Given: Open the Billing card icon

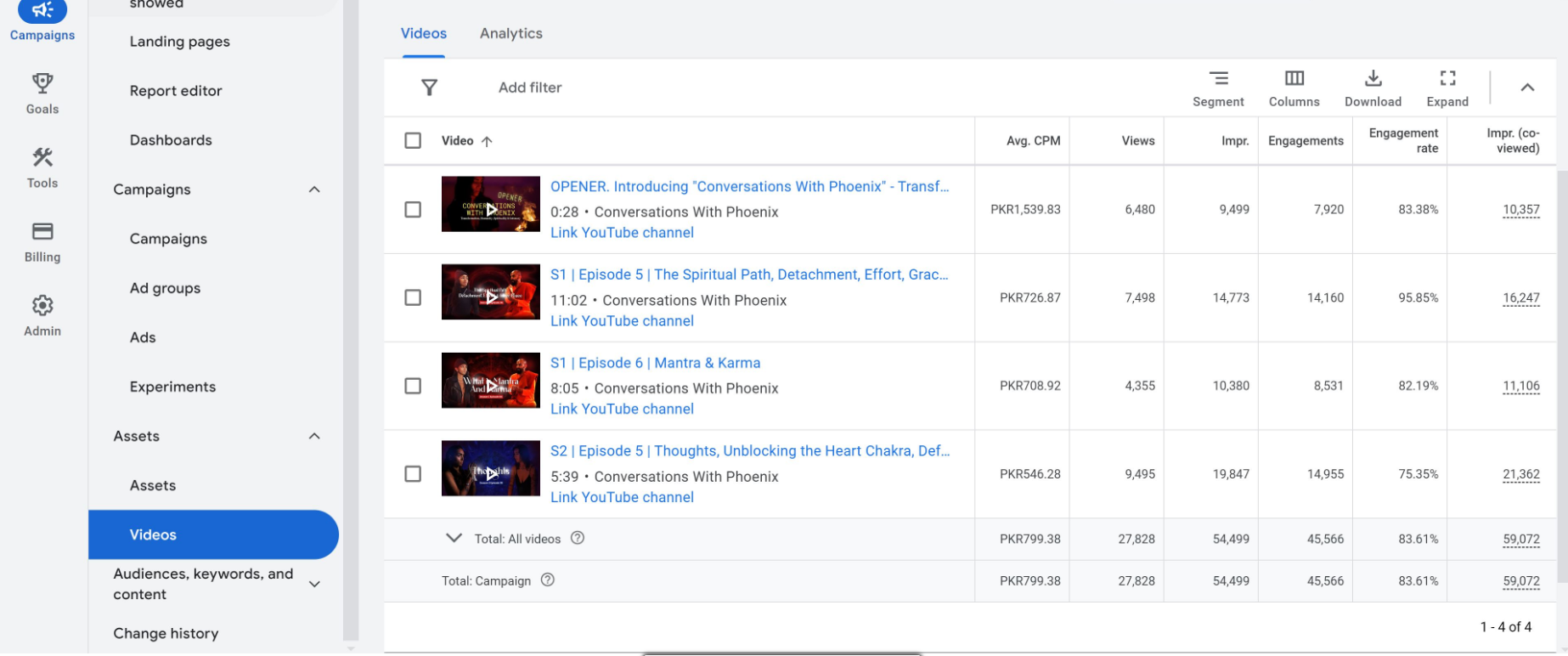Looking at the screenshot, I should point(42,232).
